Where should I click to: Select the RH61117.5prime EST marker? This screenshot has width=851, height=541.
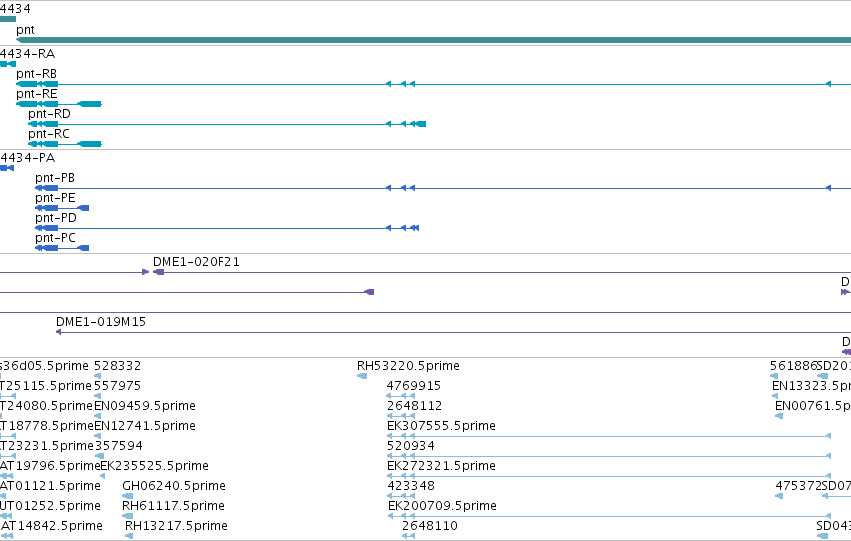pos(128,516)
